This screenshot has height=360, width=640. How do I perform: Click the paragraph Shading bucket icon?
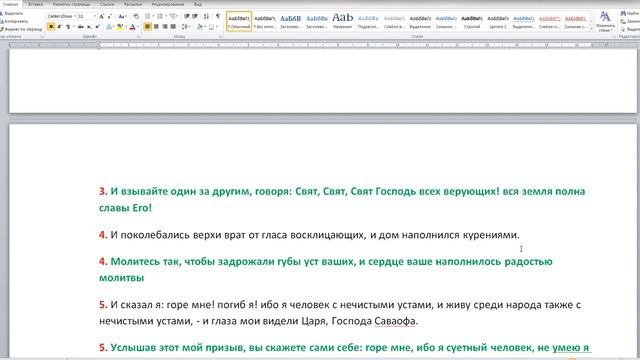click(199, 27)
